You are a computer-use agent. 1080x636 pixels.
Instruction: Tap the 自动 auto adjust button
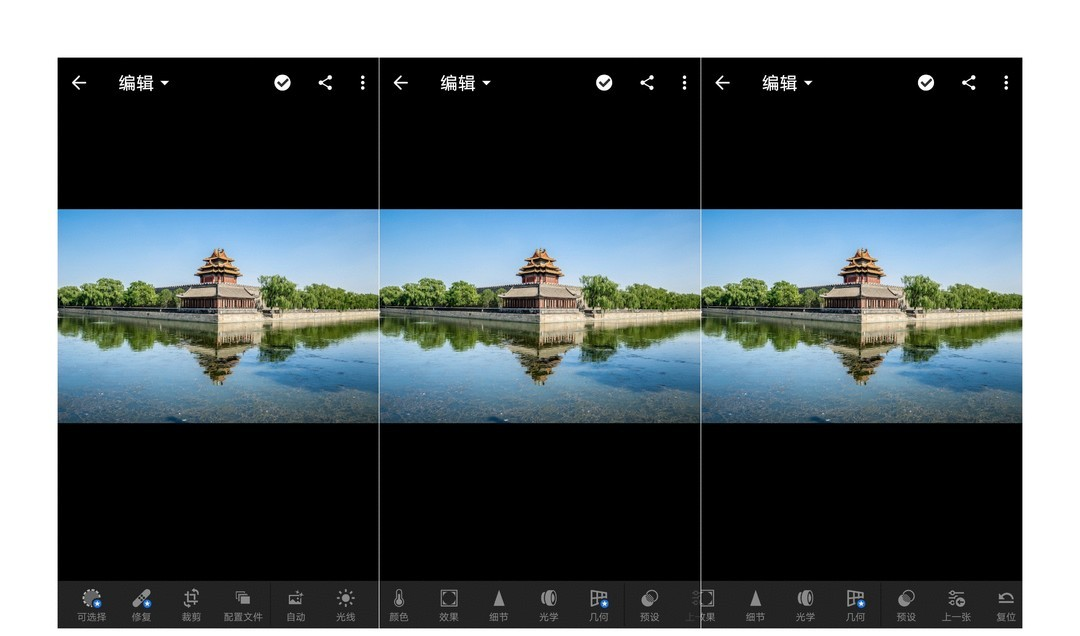[x=295, y=604]
